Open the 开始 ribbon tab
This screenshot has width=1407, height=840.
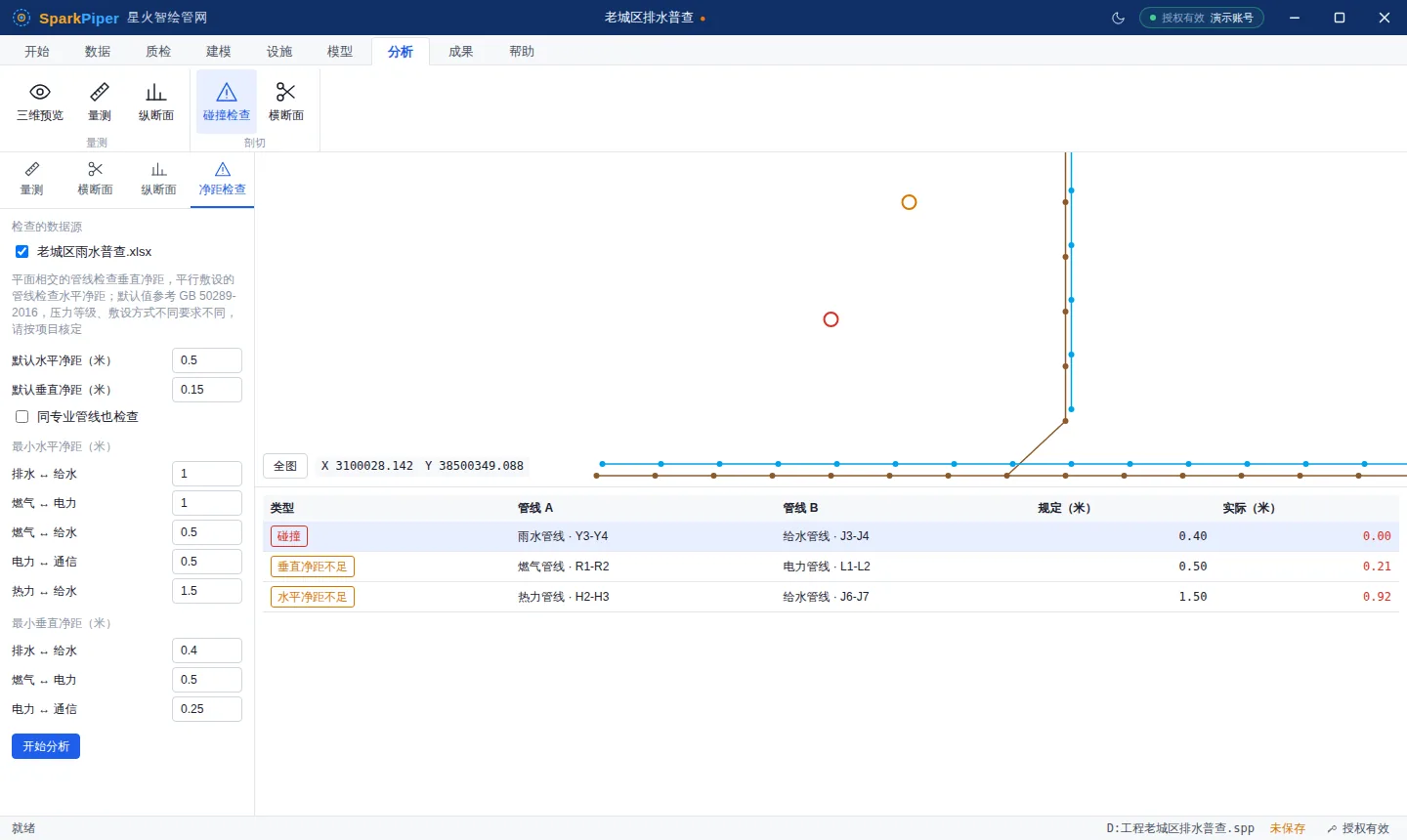click(x=37, y=51)
